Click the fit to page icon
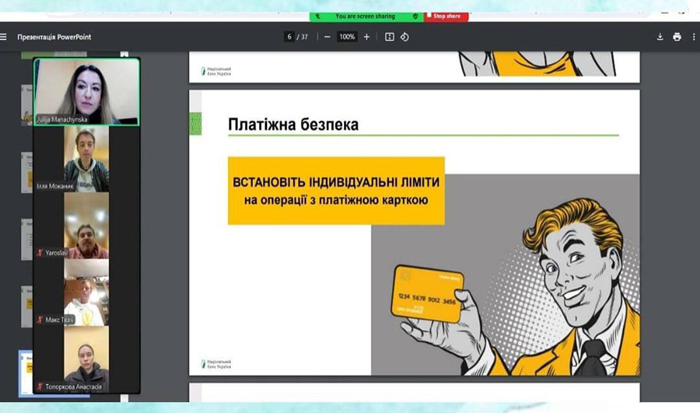The height and width of the screenshot is (413, 700). [x=388, y=37]
